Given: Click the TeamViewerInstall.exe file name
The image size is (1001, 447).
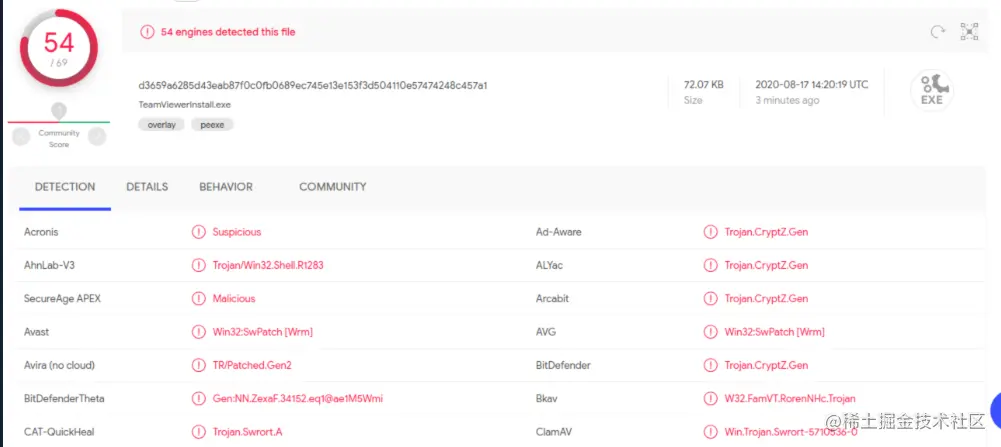Looking at the screenshot, I should [184, 104].
